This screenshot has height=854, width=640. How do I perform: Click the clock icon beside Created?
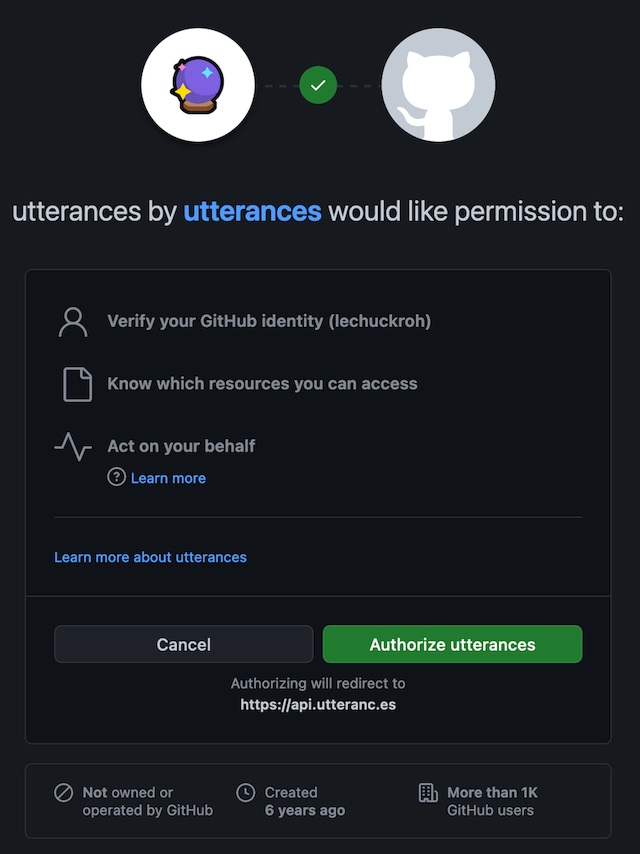245,793
